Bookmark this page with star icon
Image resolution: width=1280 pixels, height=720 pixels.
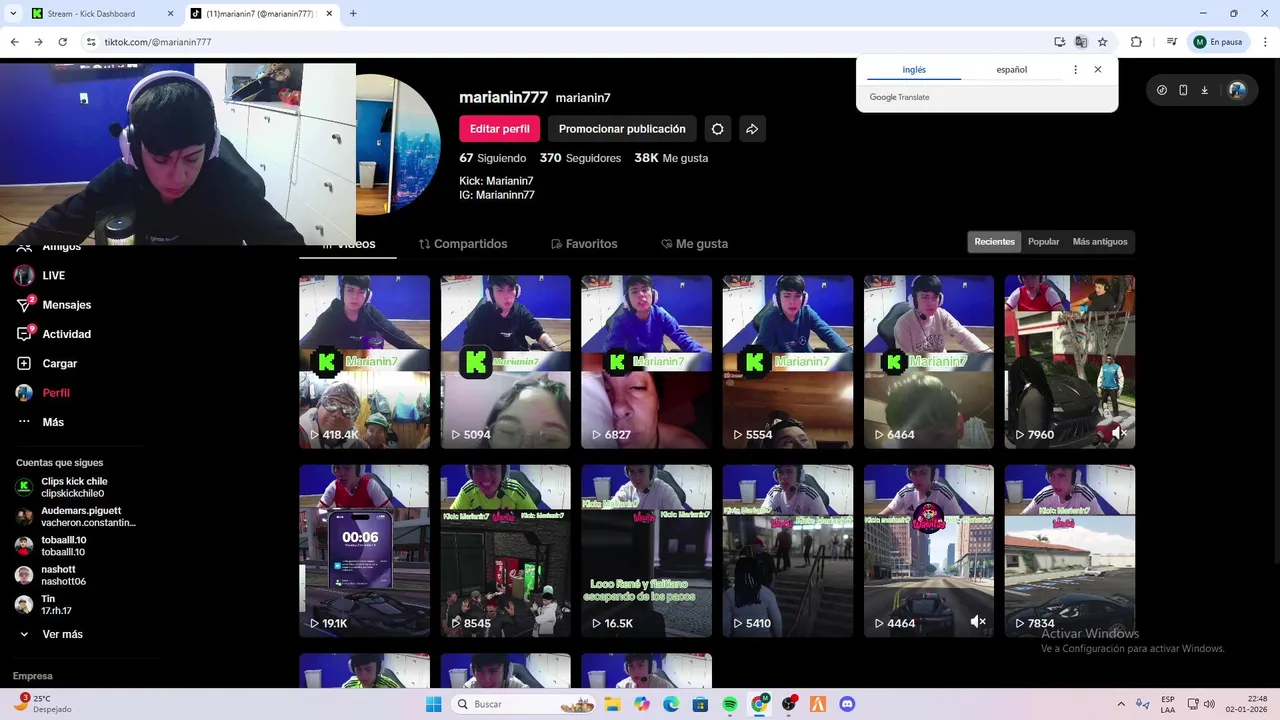tap(1102, 42)
